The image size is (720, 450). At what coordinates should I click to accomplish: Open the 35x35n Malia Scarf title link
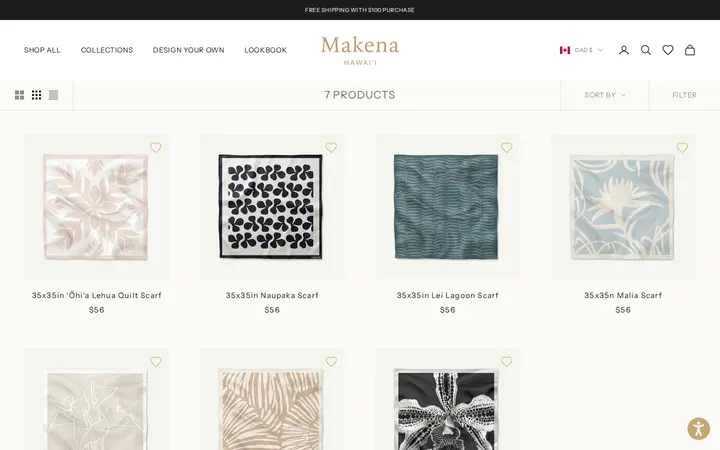tap(623, 295)
